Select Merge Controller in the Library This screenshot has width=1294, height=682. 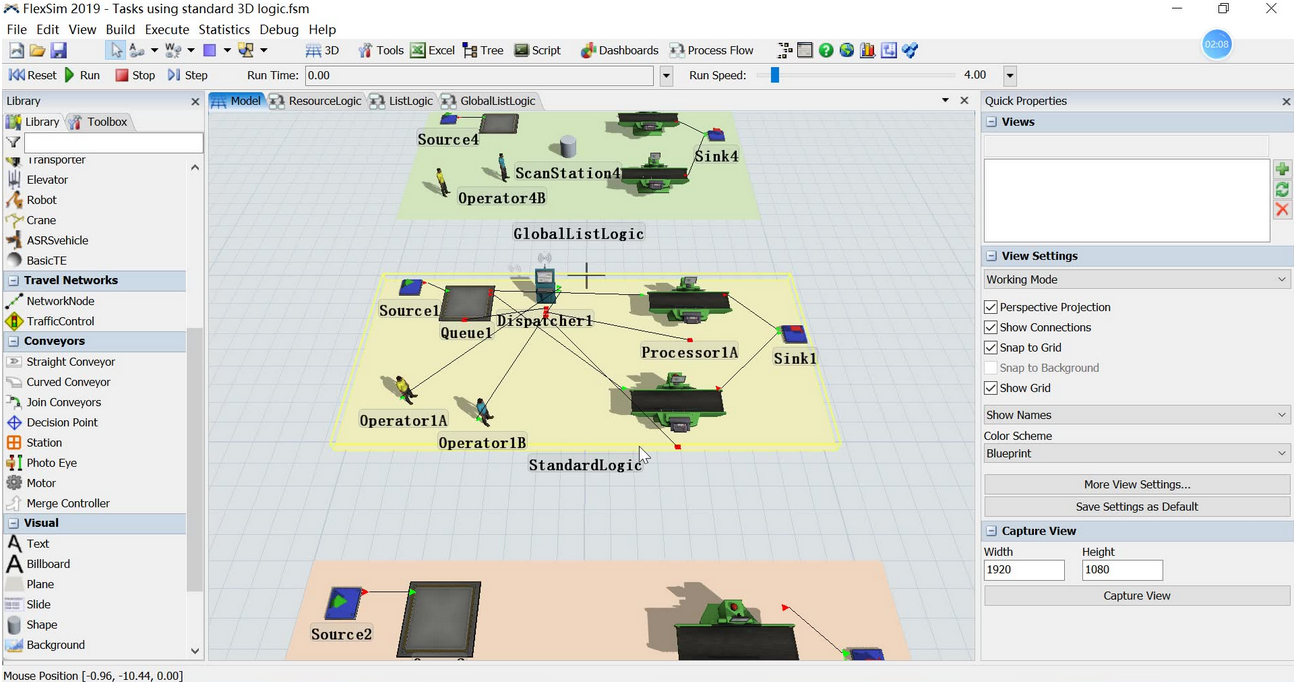[68, 503]
